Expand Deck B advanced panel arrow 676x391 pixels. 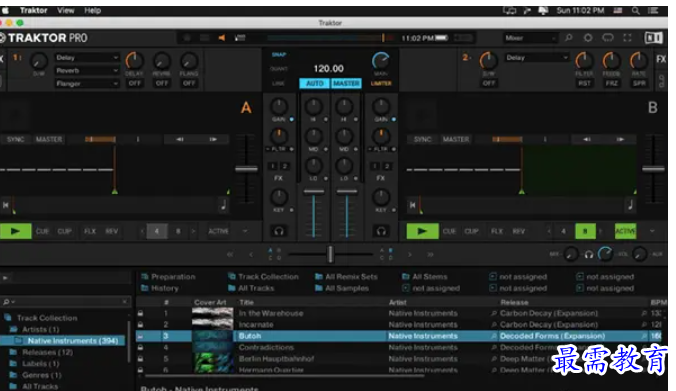[x=652, y=231]
